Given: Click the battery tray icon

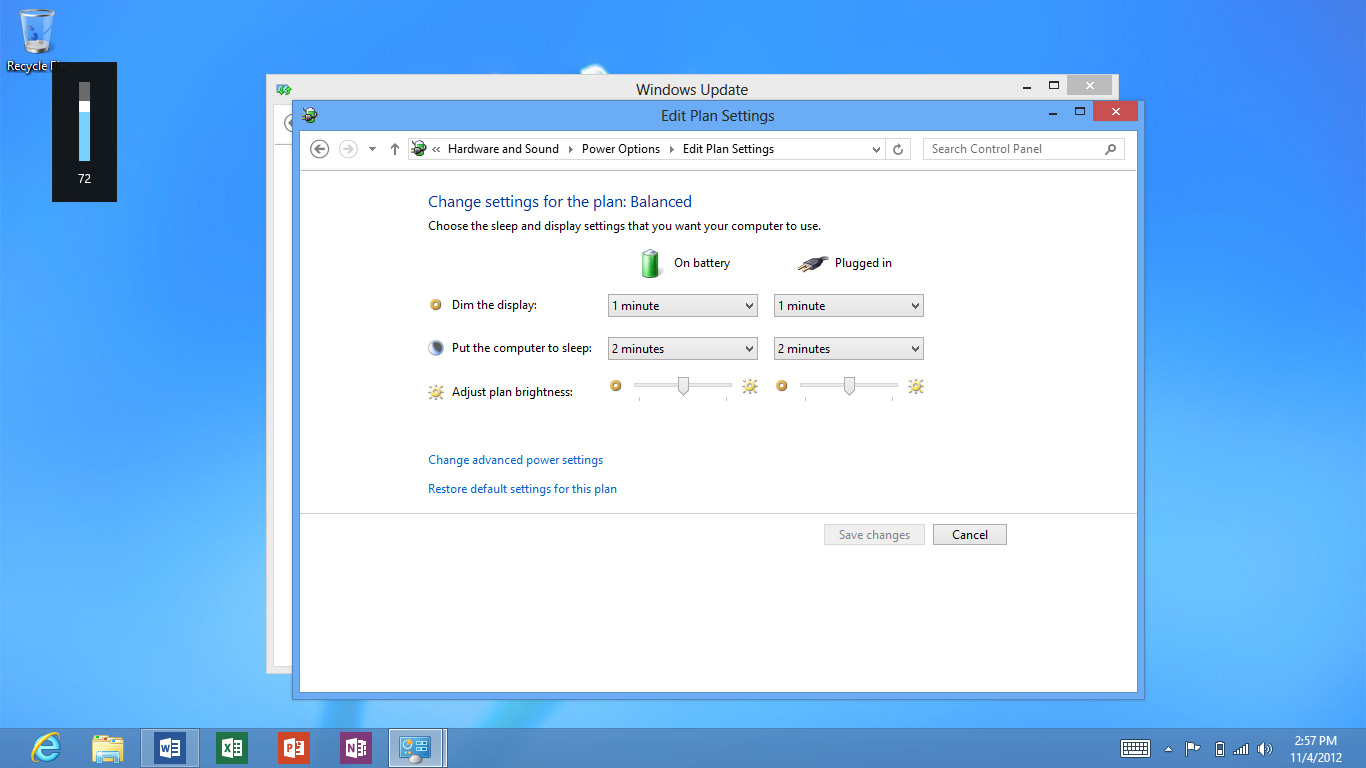Looking at the screenshot, I should (1219, 749).
